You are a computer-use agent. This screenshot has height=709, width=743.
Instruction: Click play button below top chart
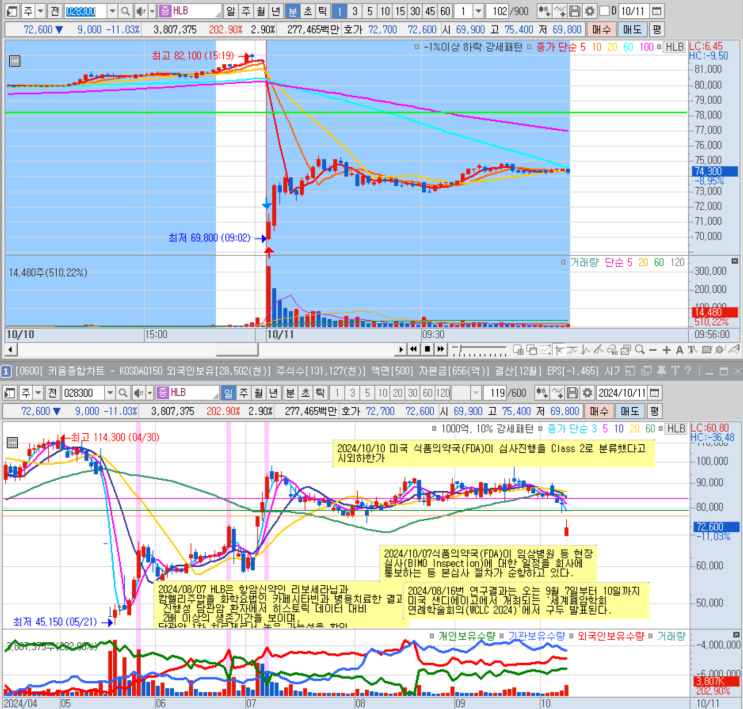(401, 349)
